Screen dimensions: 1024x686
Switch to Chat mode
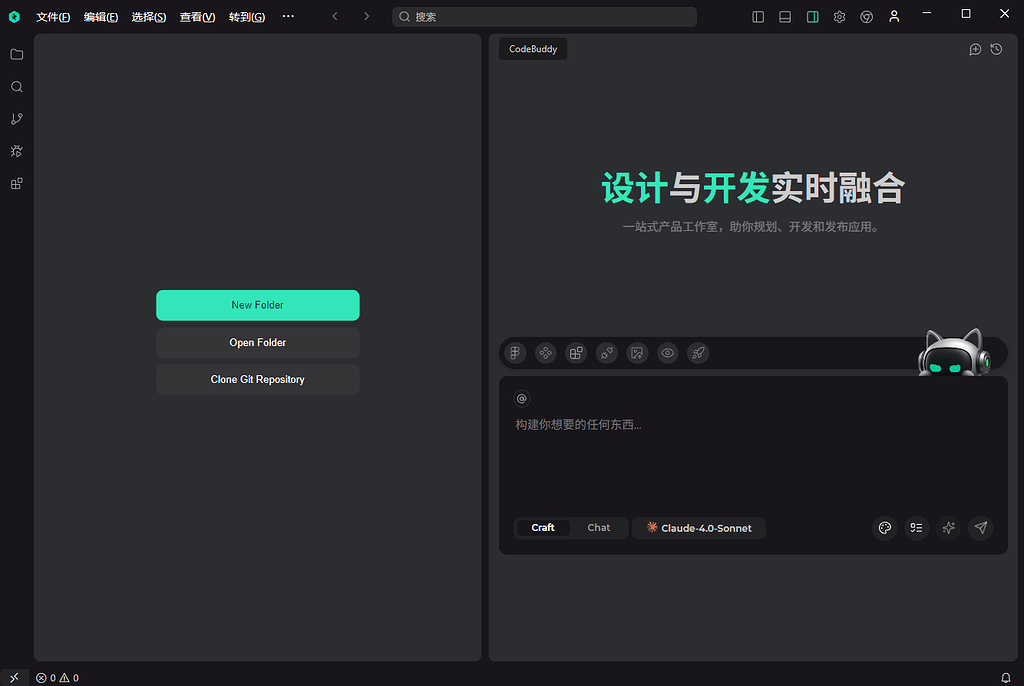pyautogui.click(x=599, y=527)
